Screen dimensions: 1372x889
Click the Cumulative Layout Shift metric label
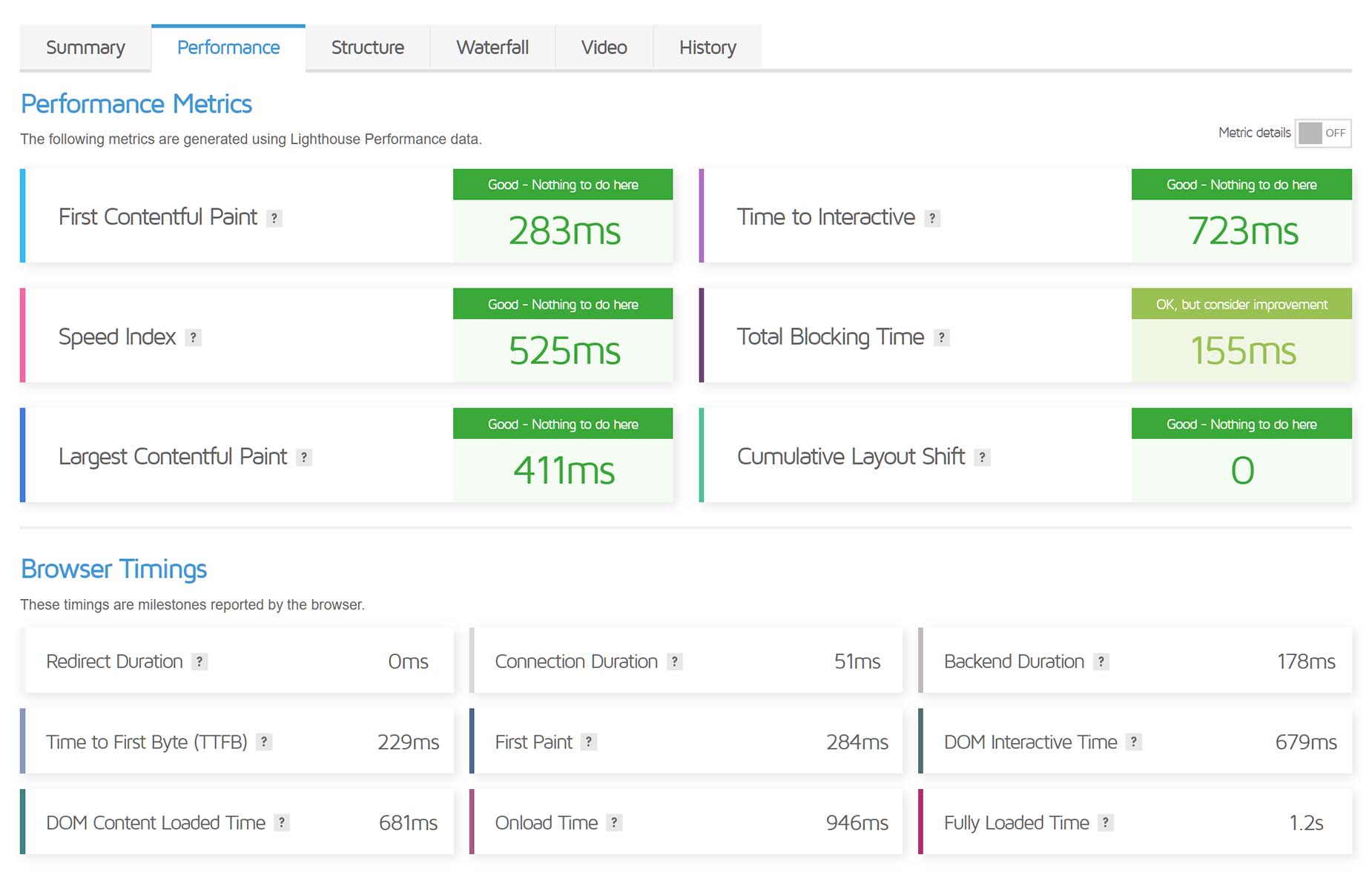pos(851,457)
